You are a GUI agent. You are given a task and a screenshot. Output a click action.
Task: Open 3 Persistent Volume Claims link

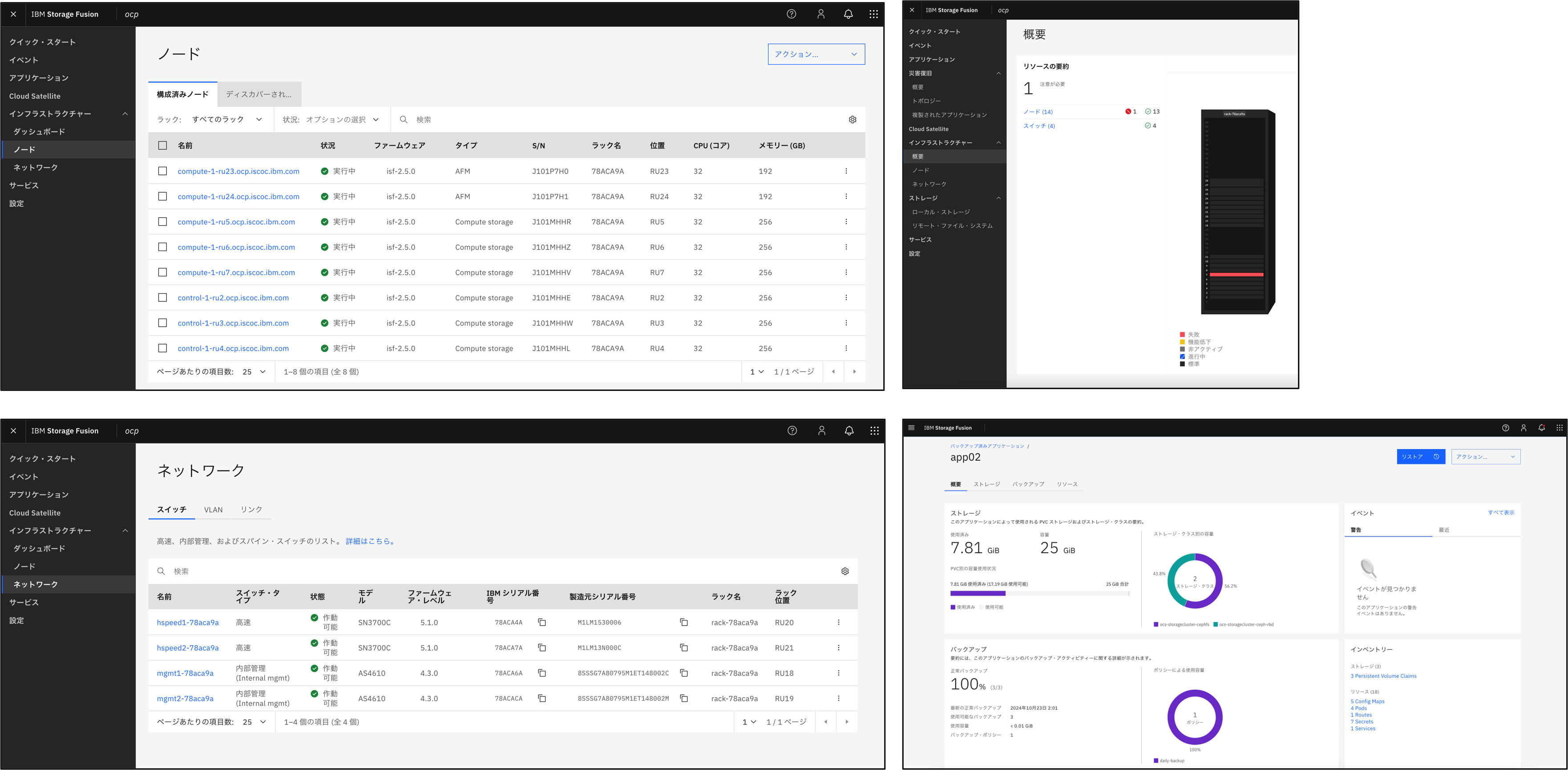(x=1383, y=676)
